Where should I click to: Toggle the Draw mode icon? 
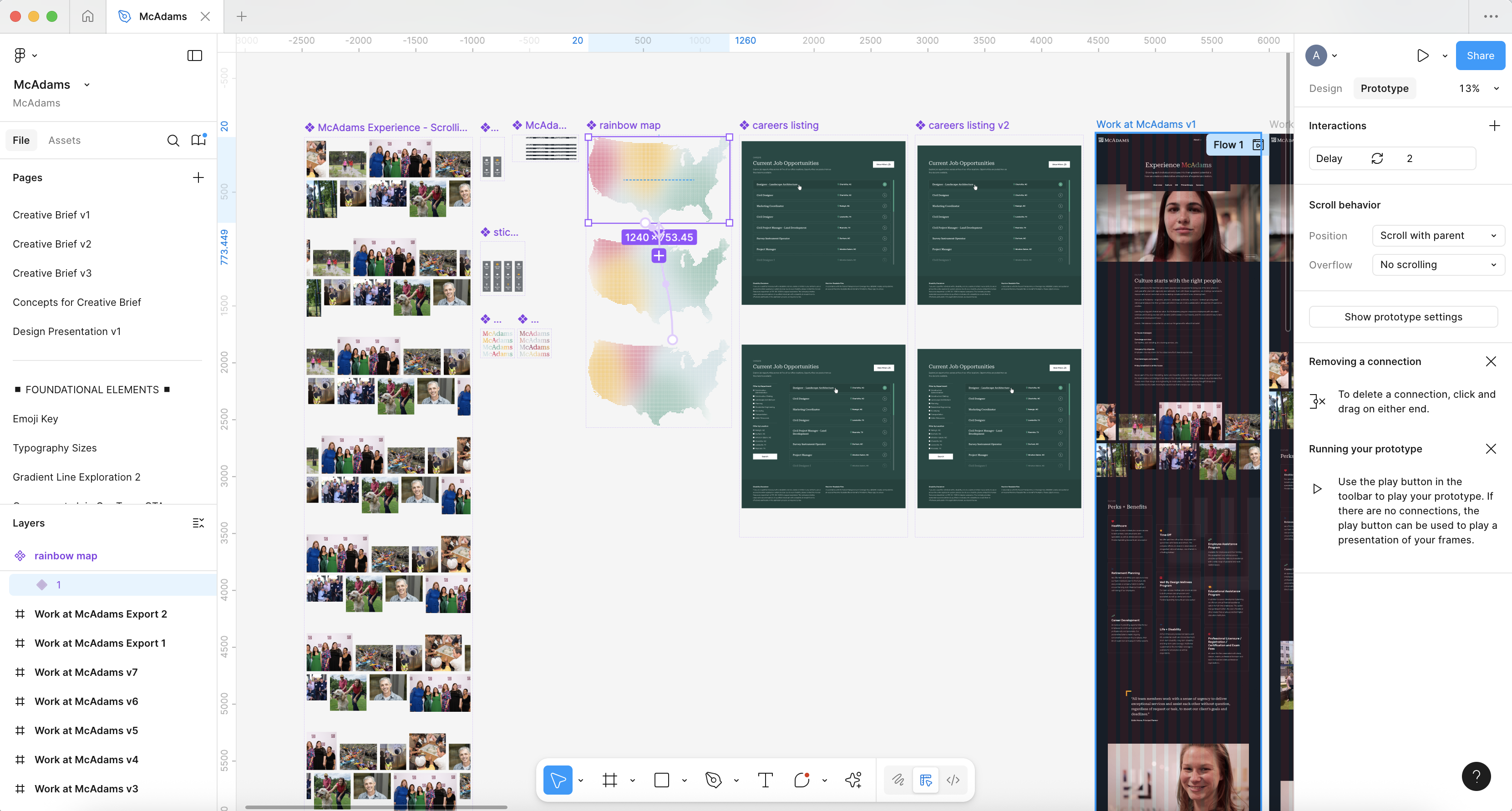pos(898,780)
